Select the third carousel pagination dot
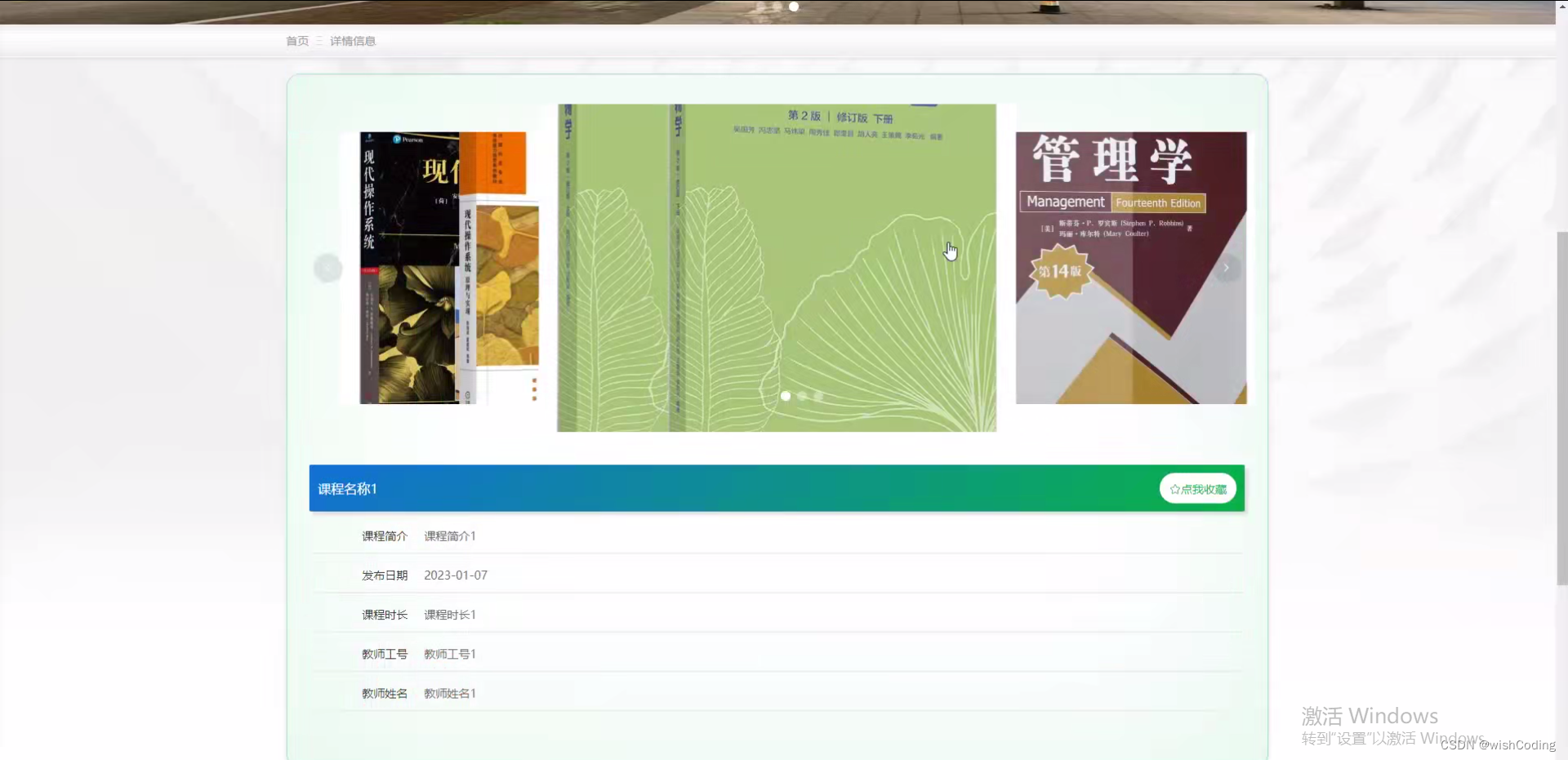Screen dimensions: 1568x760 pyautogui.click(x=819, y=396)
